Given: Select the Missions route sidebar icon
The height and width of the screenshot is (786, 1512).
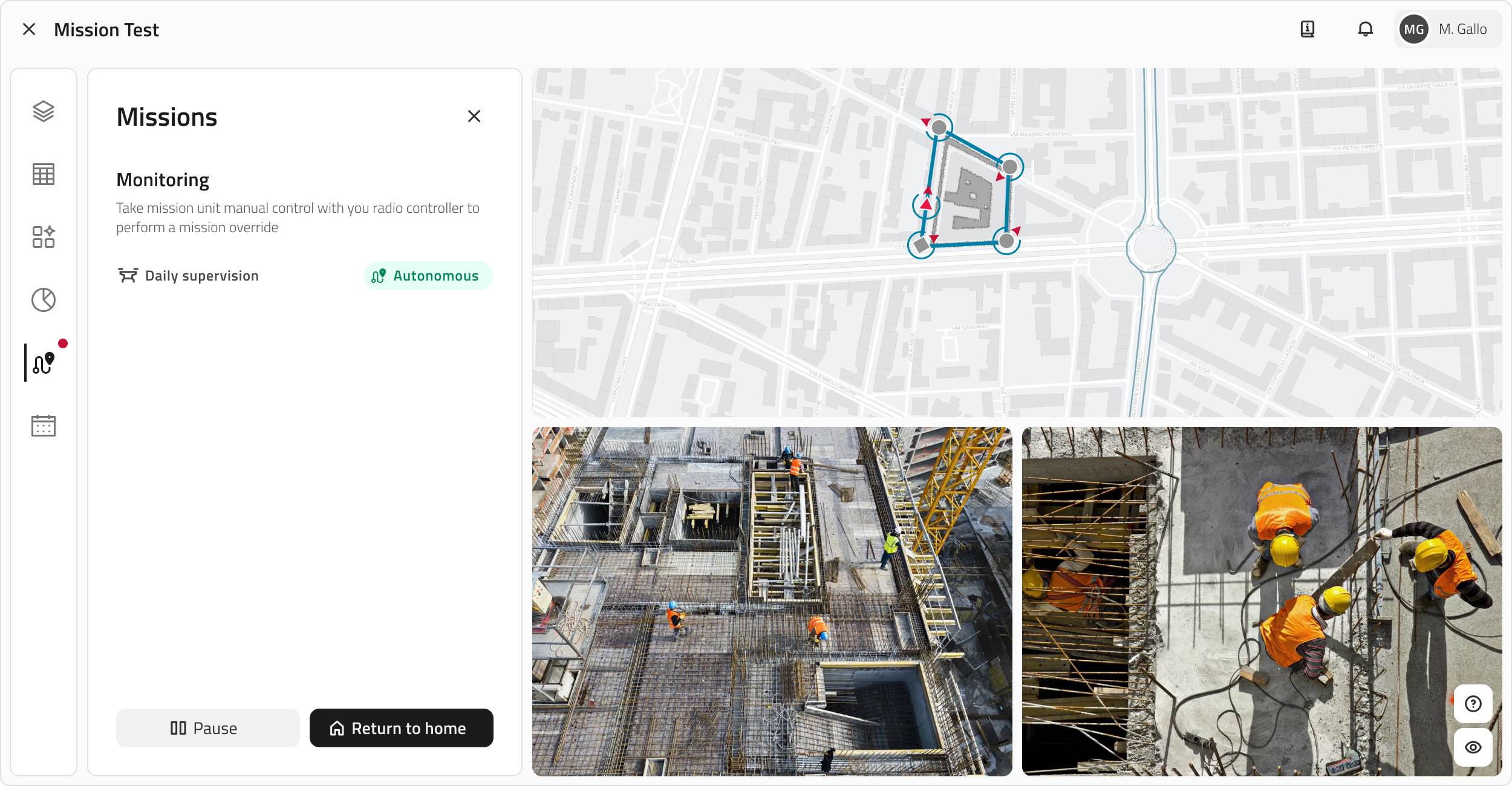Looking at the screenshot, I should click(x=44, y=363).
